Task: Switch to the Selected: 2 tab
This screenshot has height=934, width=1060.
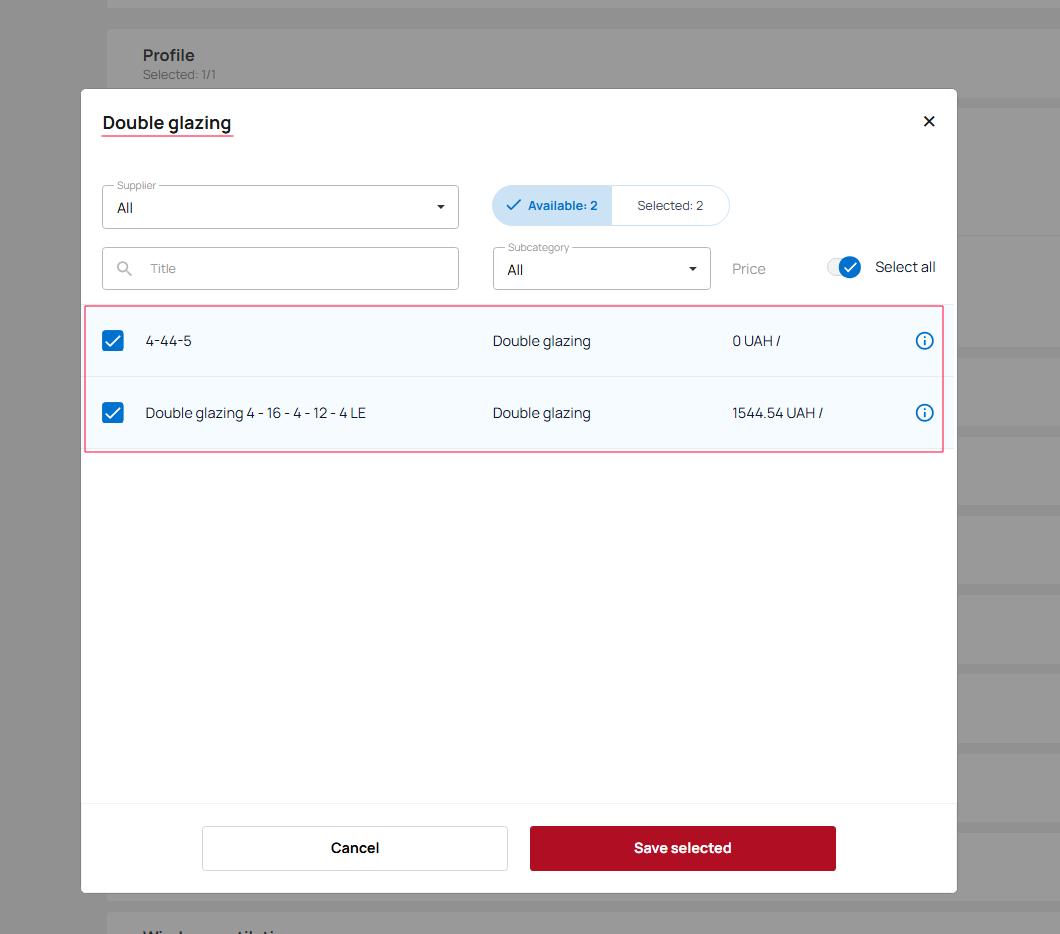Action: point(669,206)
